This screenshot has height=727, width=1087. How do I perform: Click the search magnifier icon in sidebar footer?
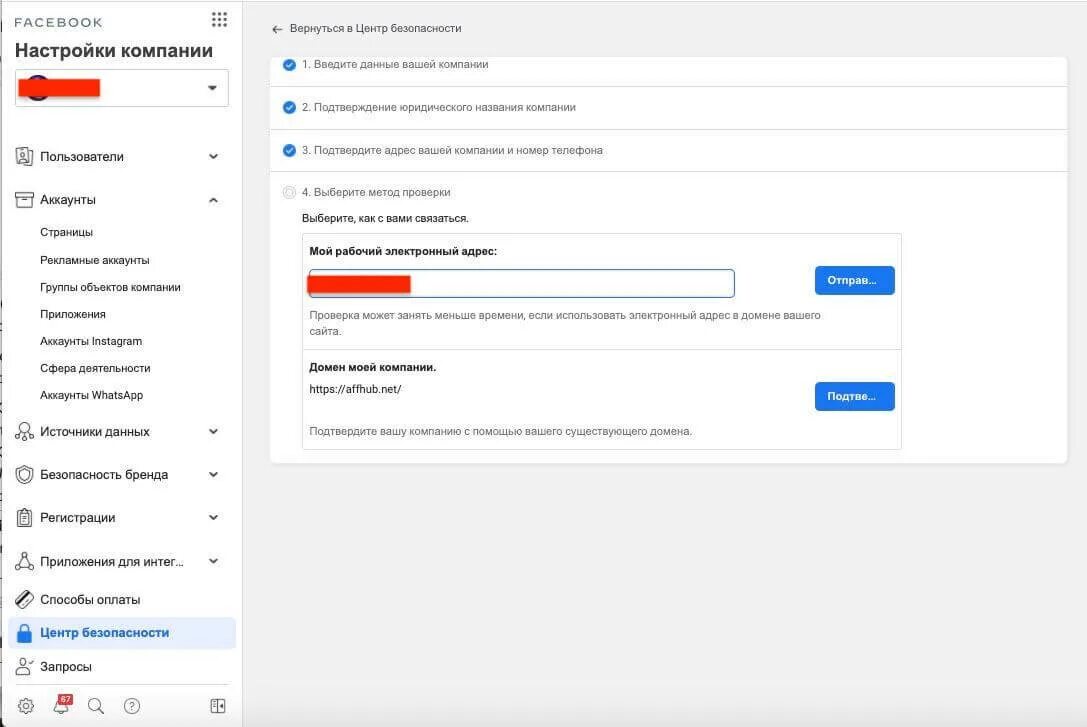[96, 706]
